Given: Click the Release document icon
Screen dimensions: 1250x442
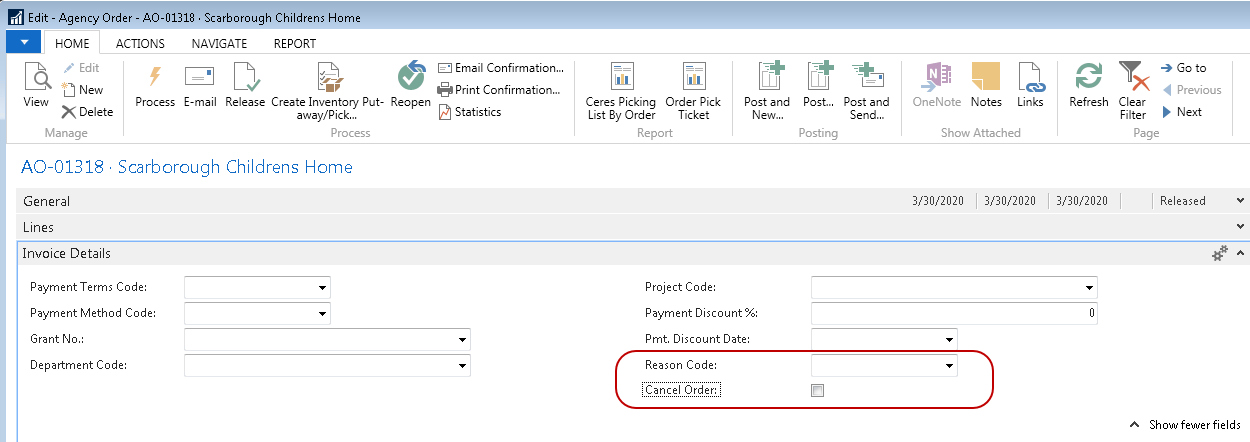Looking at the screenshot, I should coord(245,78).
